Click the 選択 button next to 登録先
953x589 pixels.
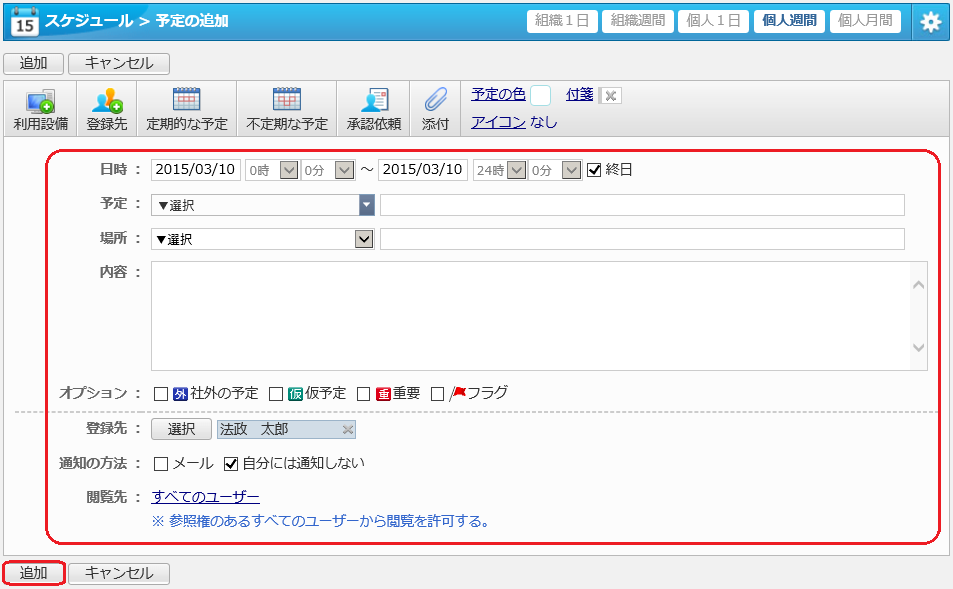(x=181, y=429)
